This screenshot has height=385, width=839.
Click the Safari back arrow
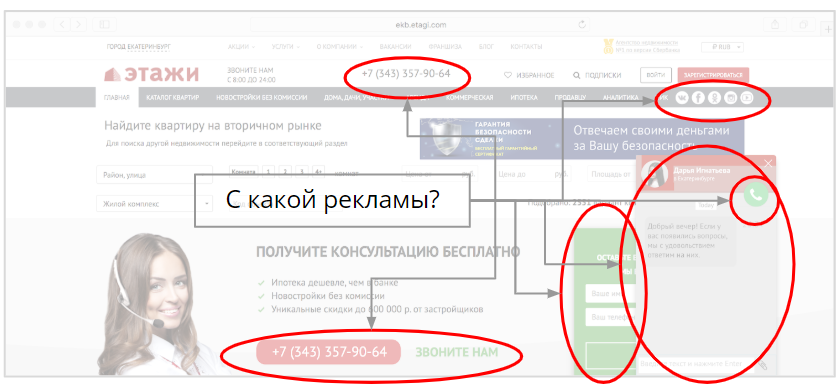click(x=62, y=24)
